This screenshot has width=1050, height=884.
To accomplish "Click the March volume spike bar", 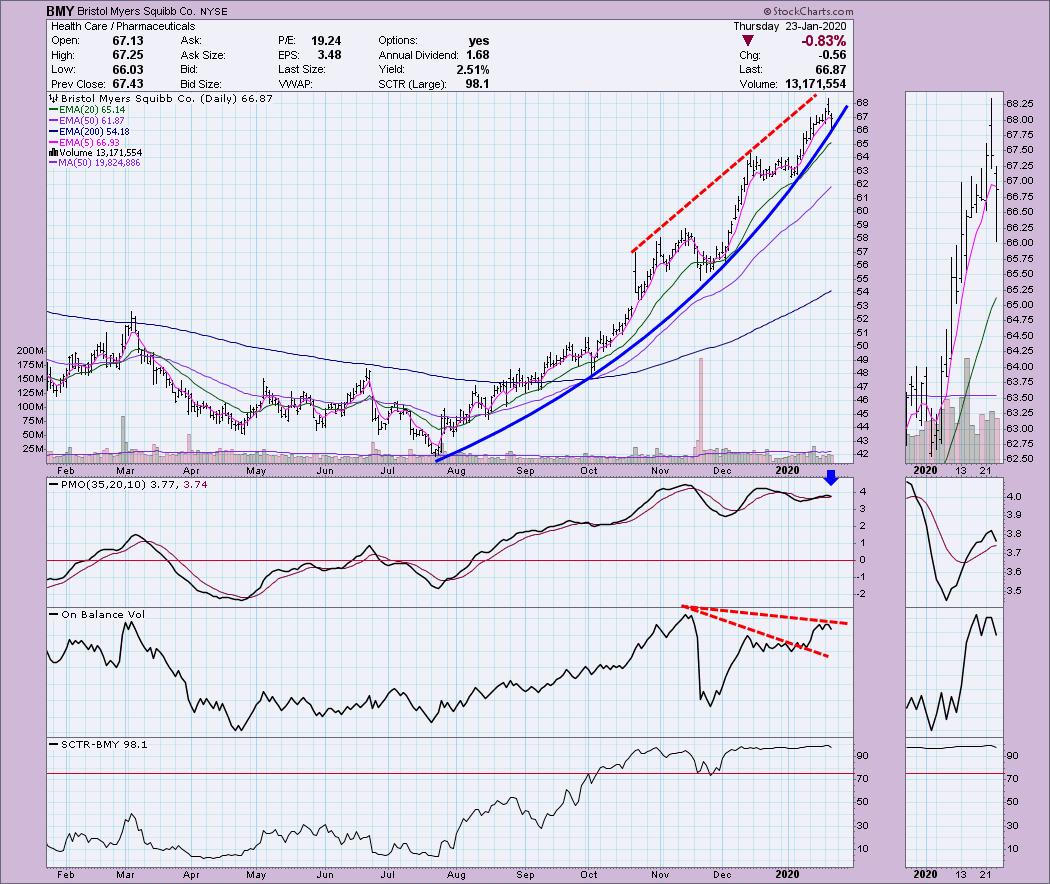I will 123,439.
